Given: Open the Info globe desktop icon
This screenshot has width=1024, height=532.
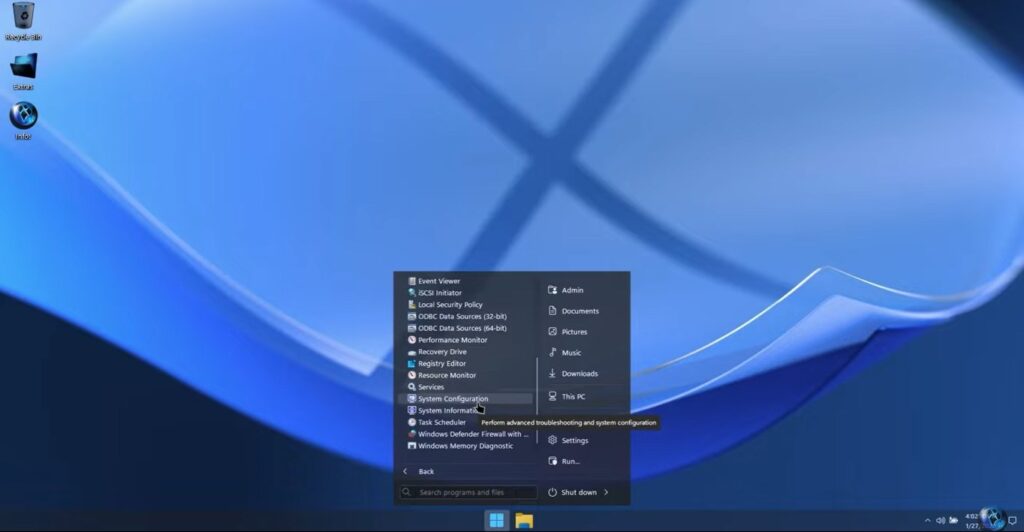Looking at the screenshot, I should [x=23, y=121].
